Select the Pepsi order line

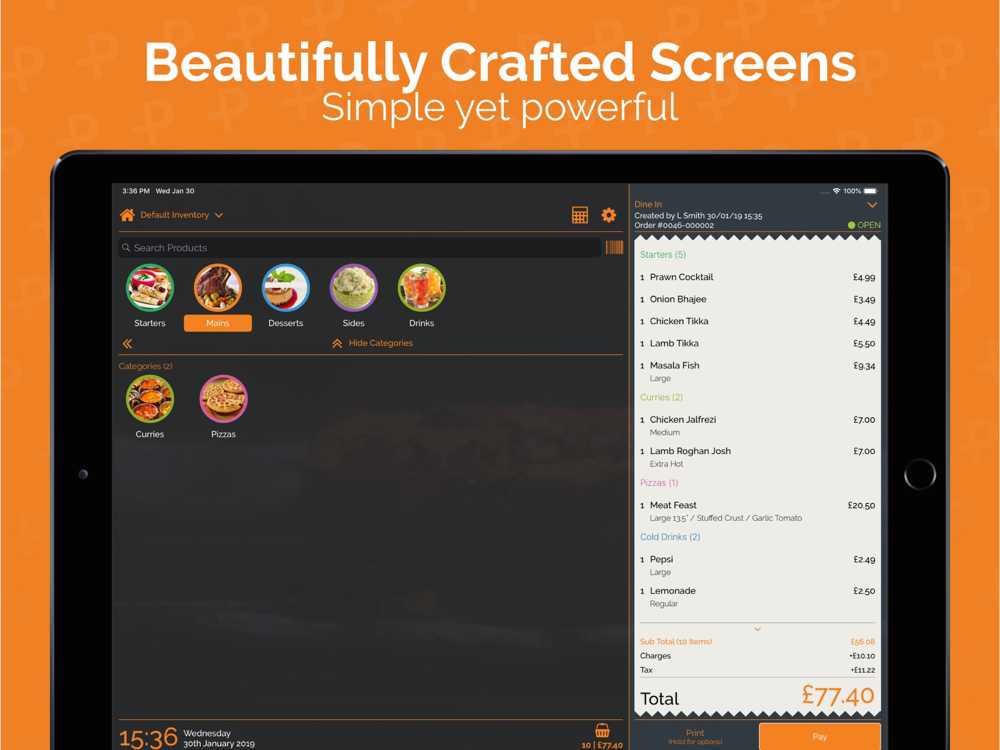coord(758,565)
